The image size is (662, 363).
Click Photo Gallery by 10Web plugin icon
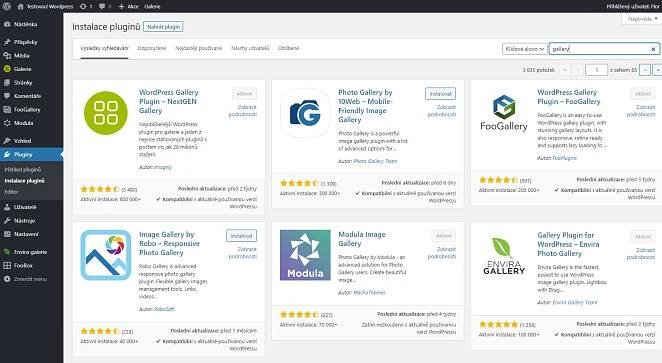[x=305, y=113]
